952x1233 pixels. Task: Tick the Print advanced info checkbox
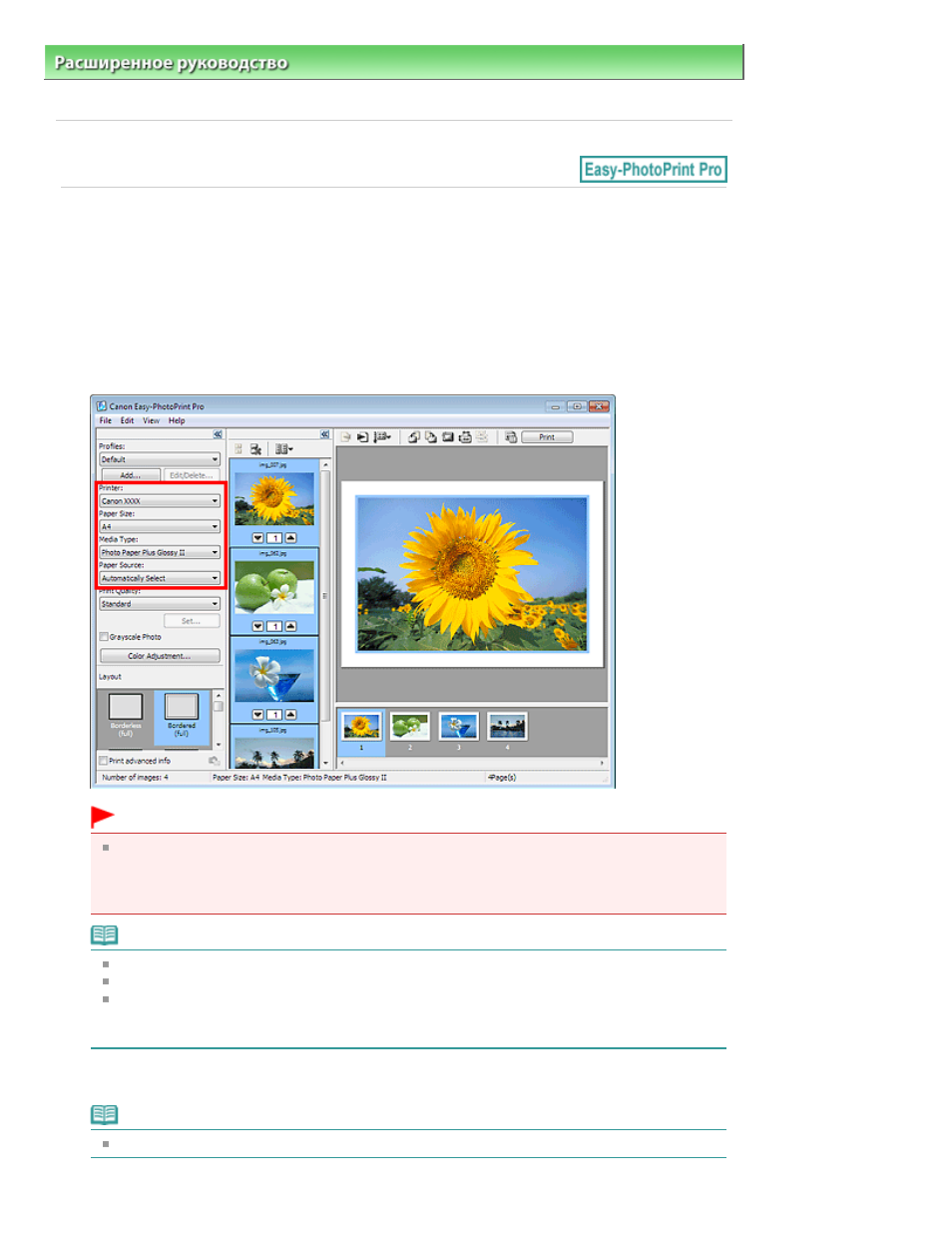[104, 761]
